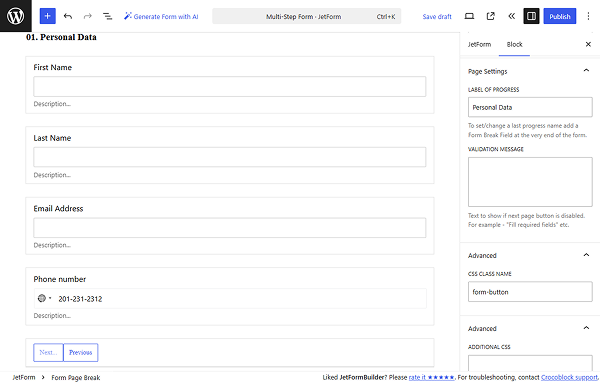600x383 pixels.
Task: Collapse the Page Settings panel
Action: pos(530,71)
